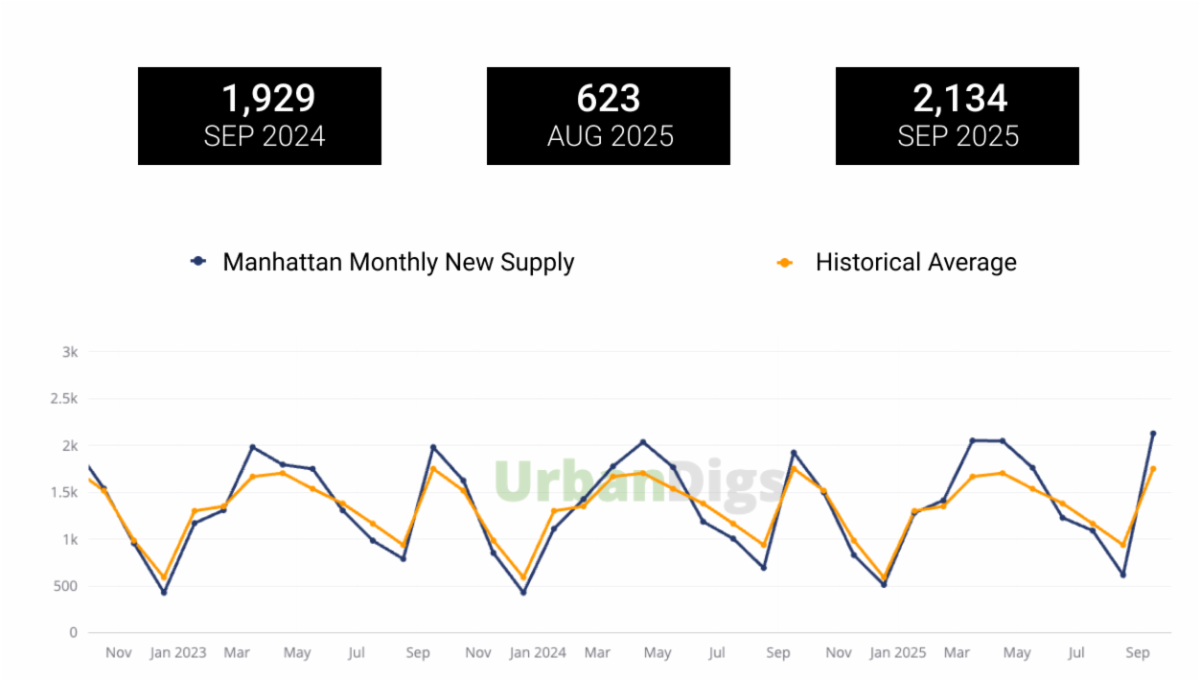Click the Jan 2025 x-axis label
The image size is (1200, 681).
pyautogui.click(x=898, y=653)
